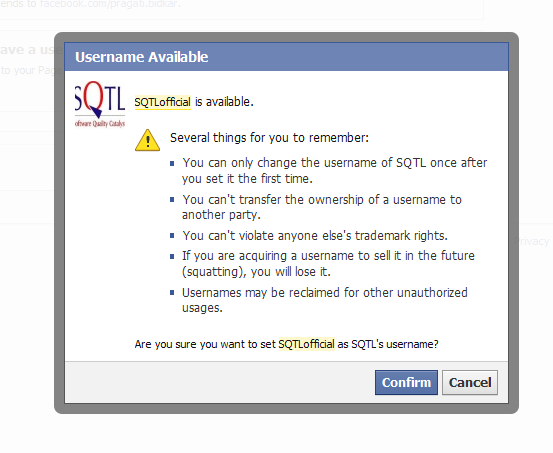This screenshot has height=453, width=553.
Task: Cancel the username dialog
Action: [470, 382]
